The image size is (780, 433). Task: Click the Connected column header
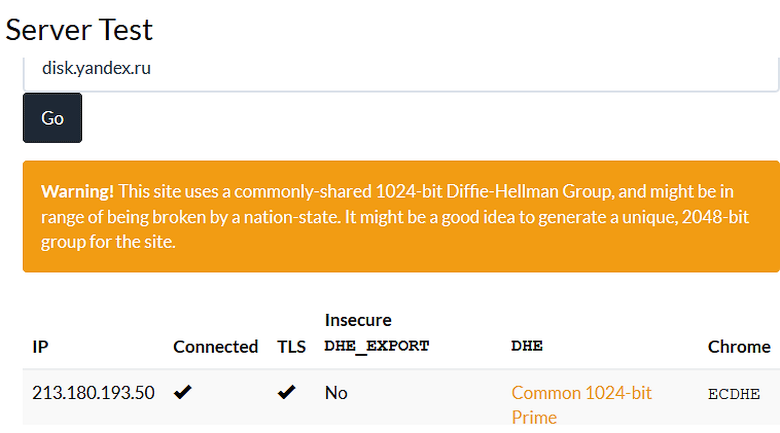[x=215, y=346]
